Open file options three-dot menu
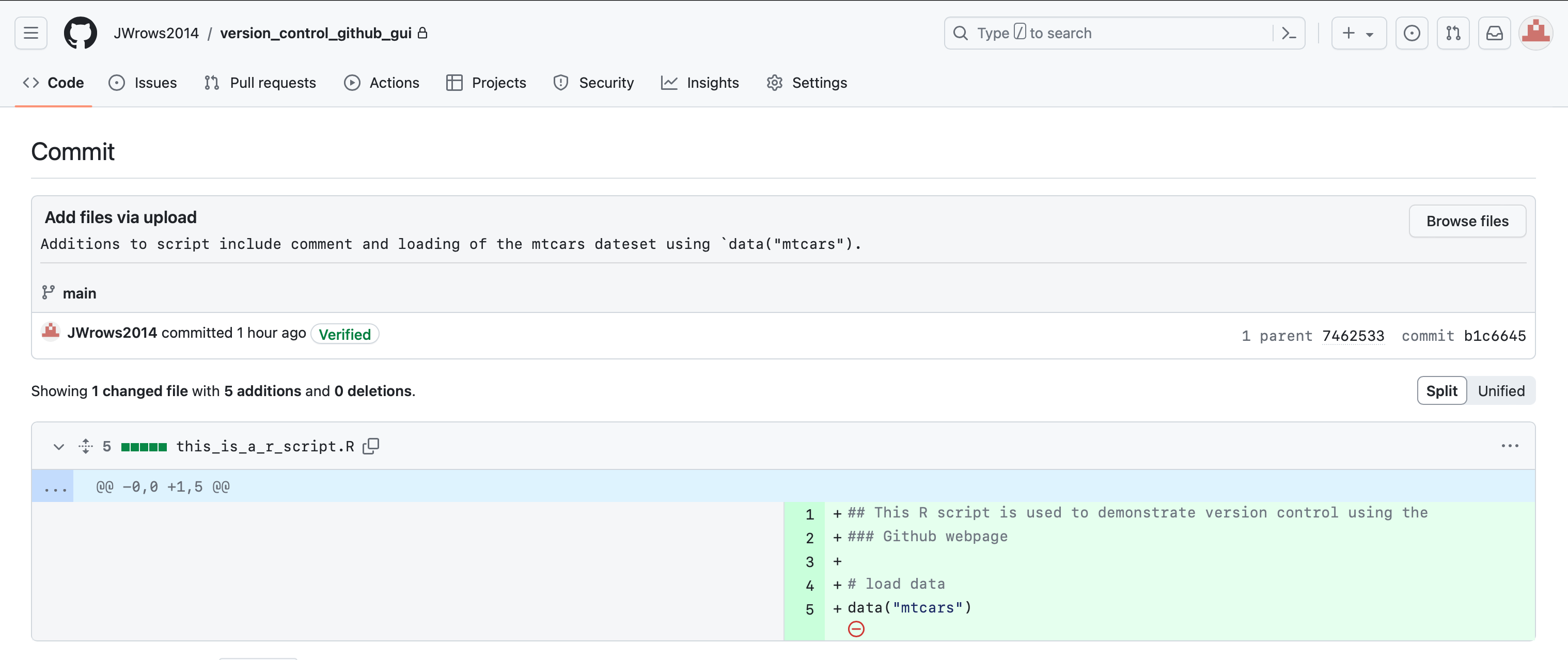The image size is (1568, 660). 1510,446
